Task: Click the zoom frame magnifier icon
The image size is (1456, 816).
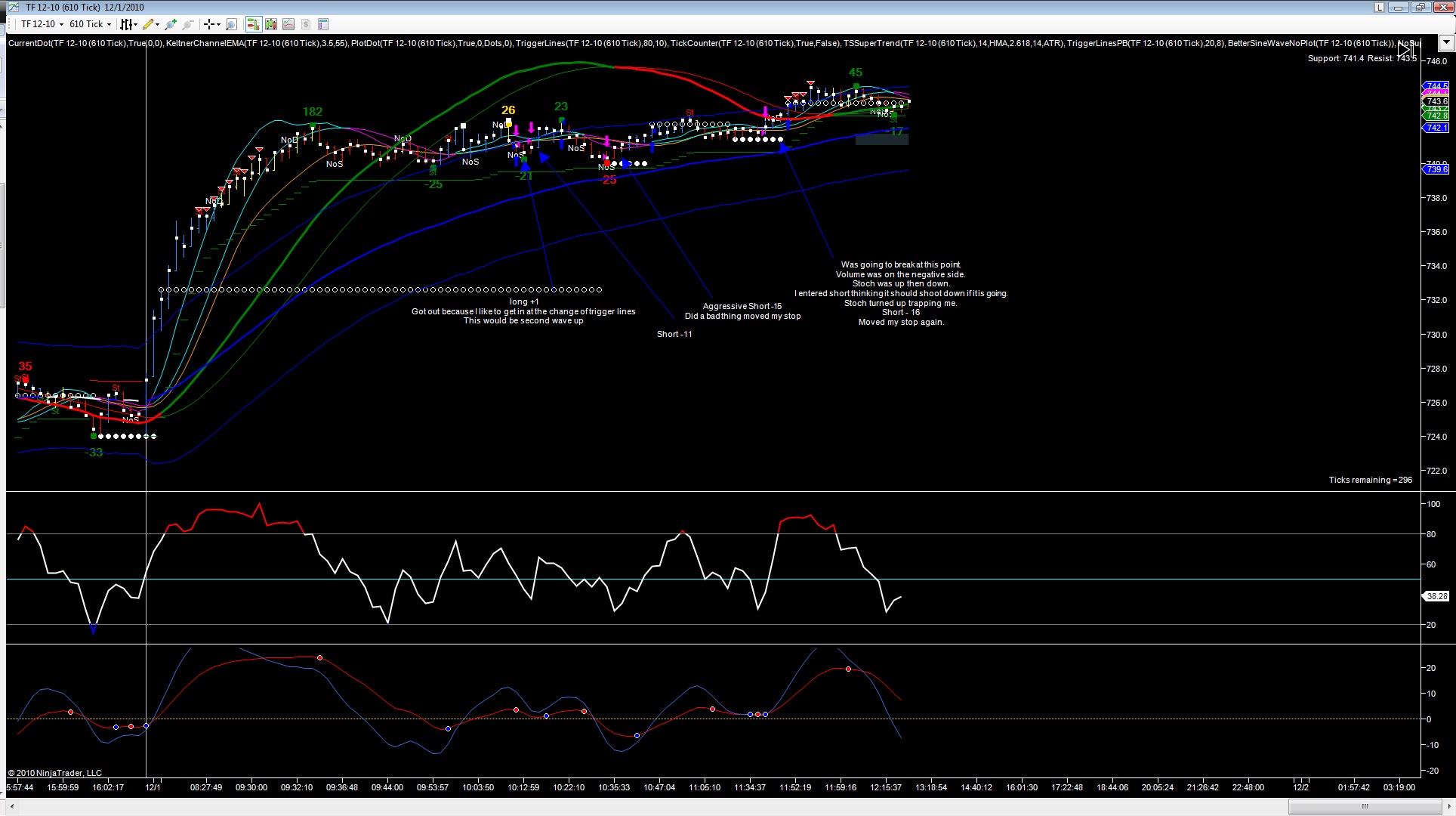Action: point(232,24)
